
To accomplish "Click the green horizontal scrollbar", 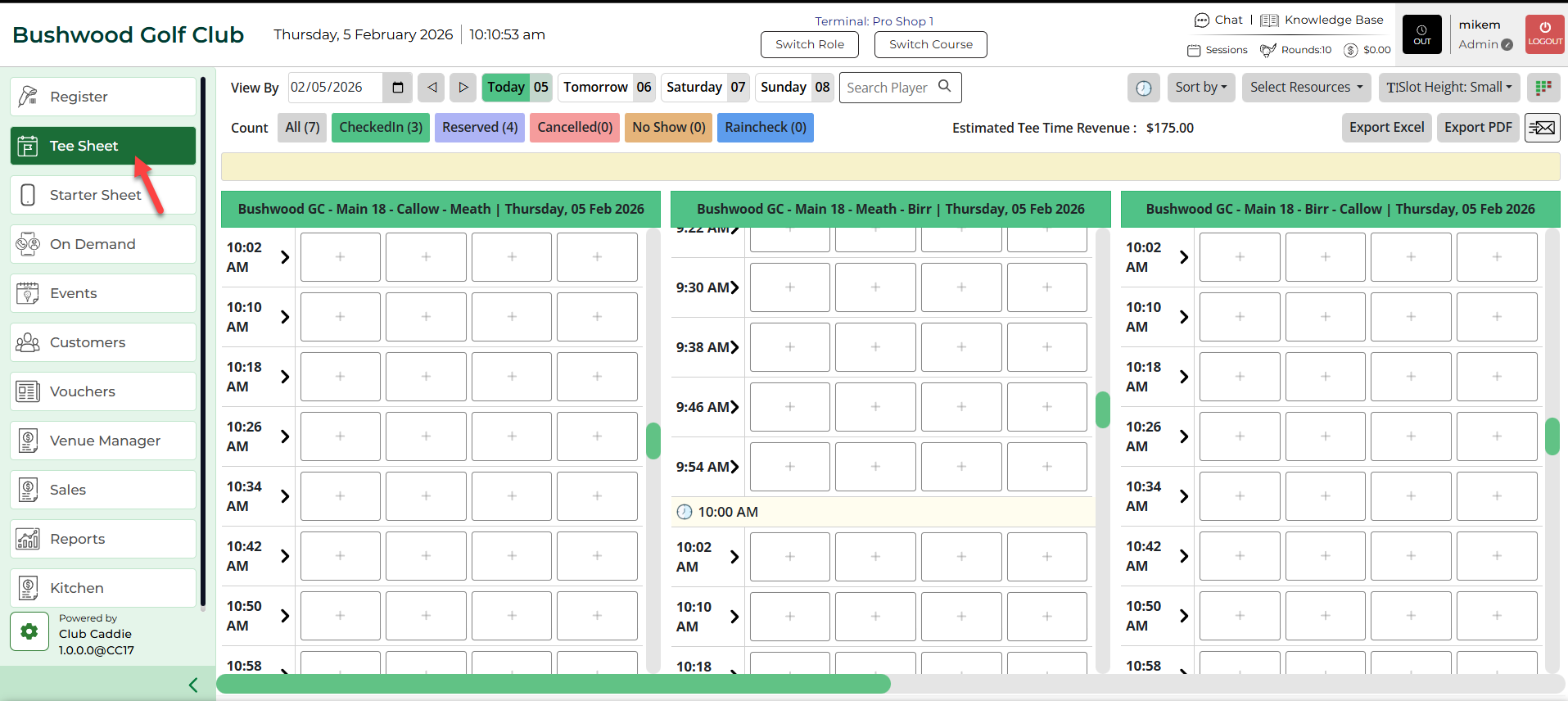I will [x=553, y=684].
